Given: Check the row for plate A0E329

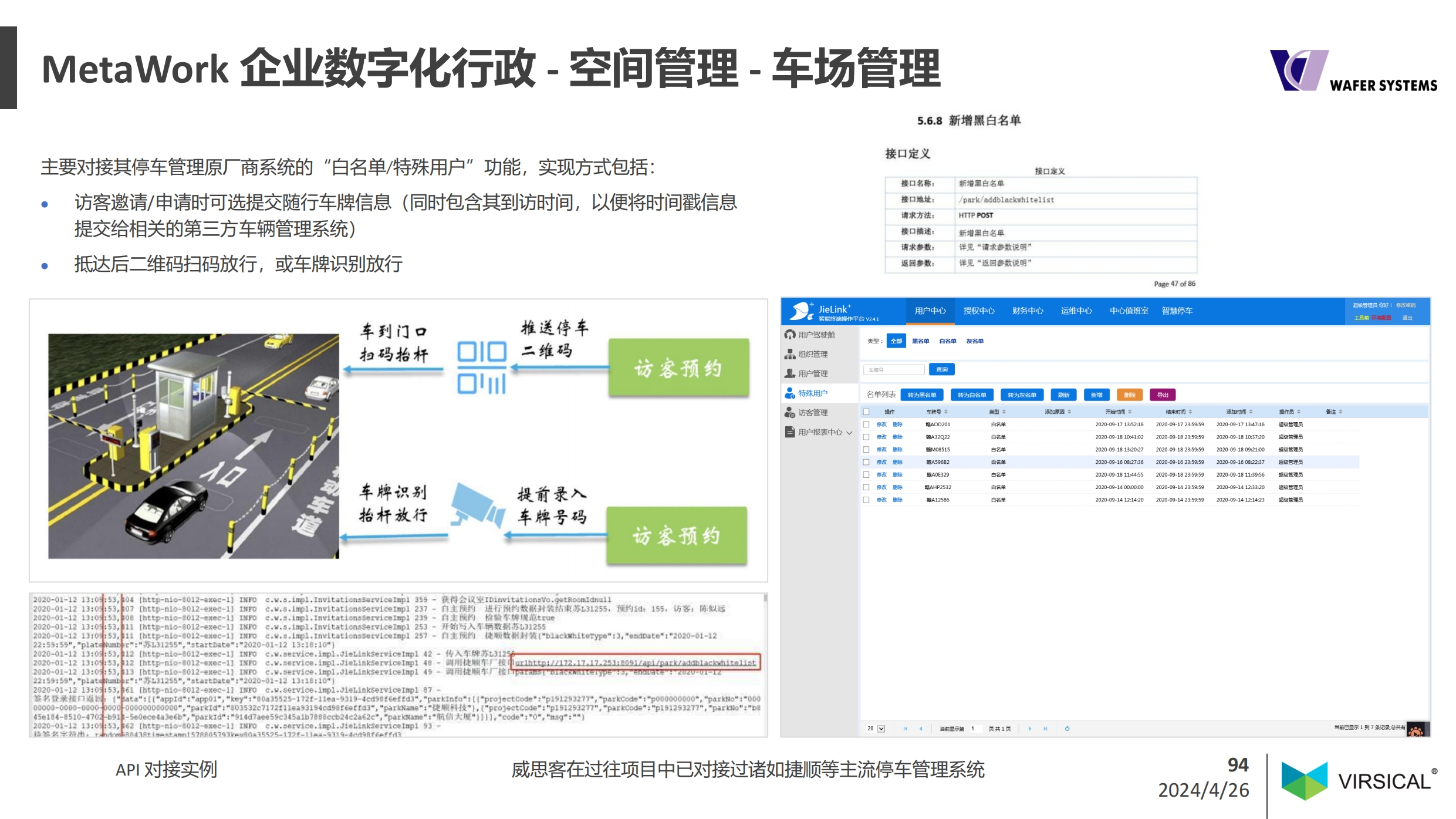Looking at the screenshot, I should coord(866,474).
